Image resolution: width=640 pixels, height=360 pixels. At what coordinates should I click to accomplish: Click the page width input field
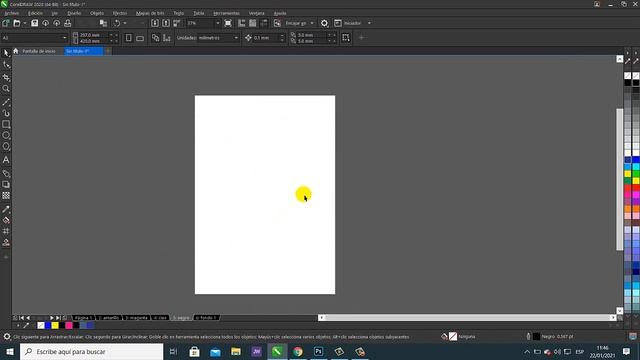93,35
